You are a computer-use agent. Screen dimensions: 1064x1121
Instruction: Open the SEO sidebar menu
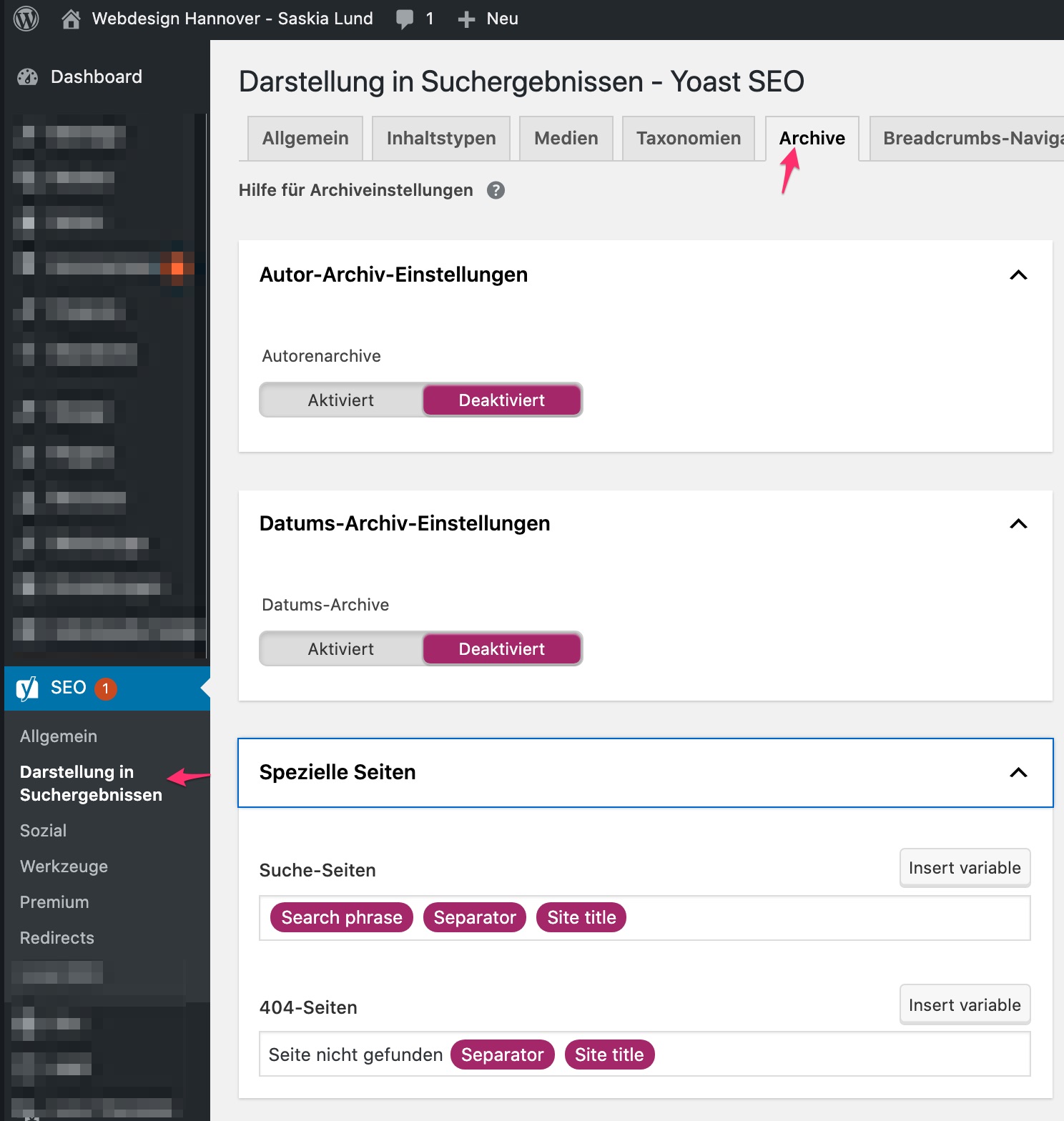[x=107, y=688]
